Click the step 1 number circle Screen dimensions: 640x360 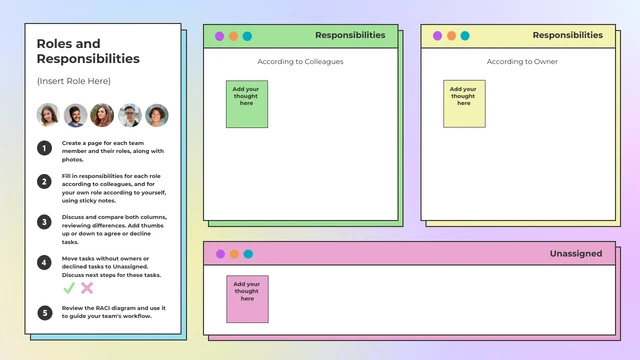tap(44, 148)
